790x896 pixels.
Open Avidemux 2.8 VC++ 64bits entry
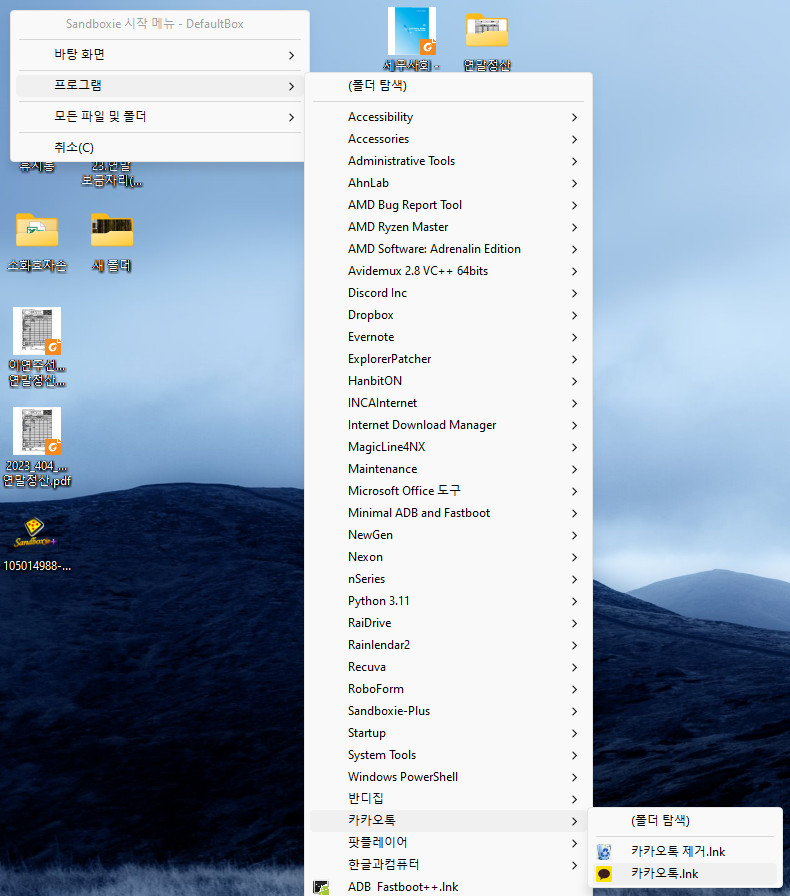449,271
